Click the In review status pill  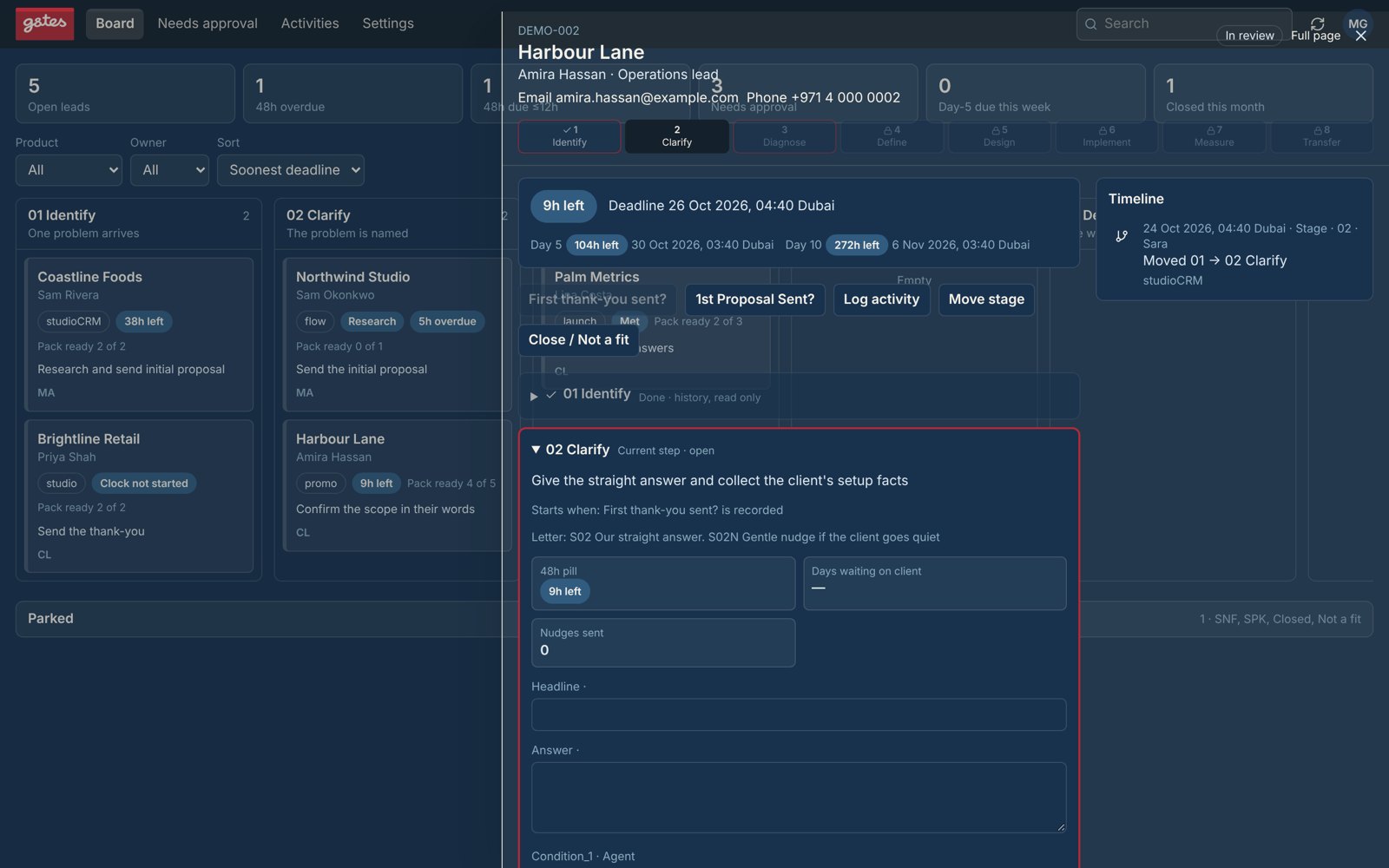(x=1249, y=36)
